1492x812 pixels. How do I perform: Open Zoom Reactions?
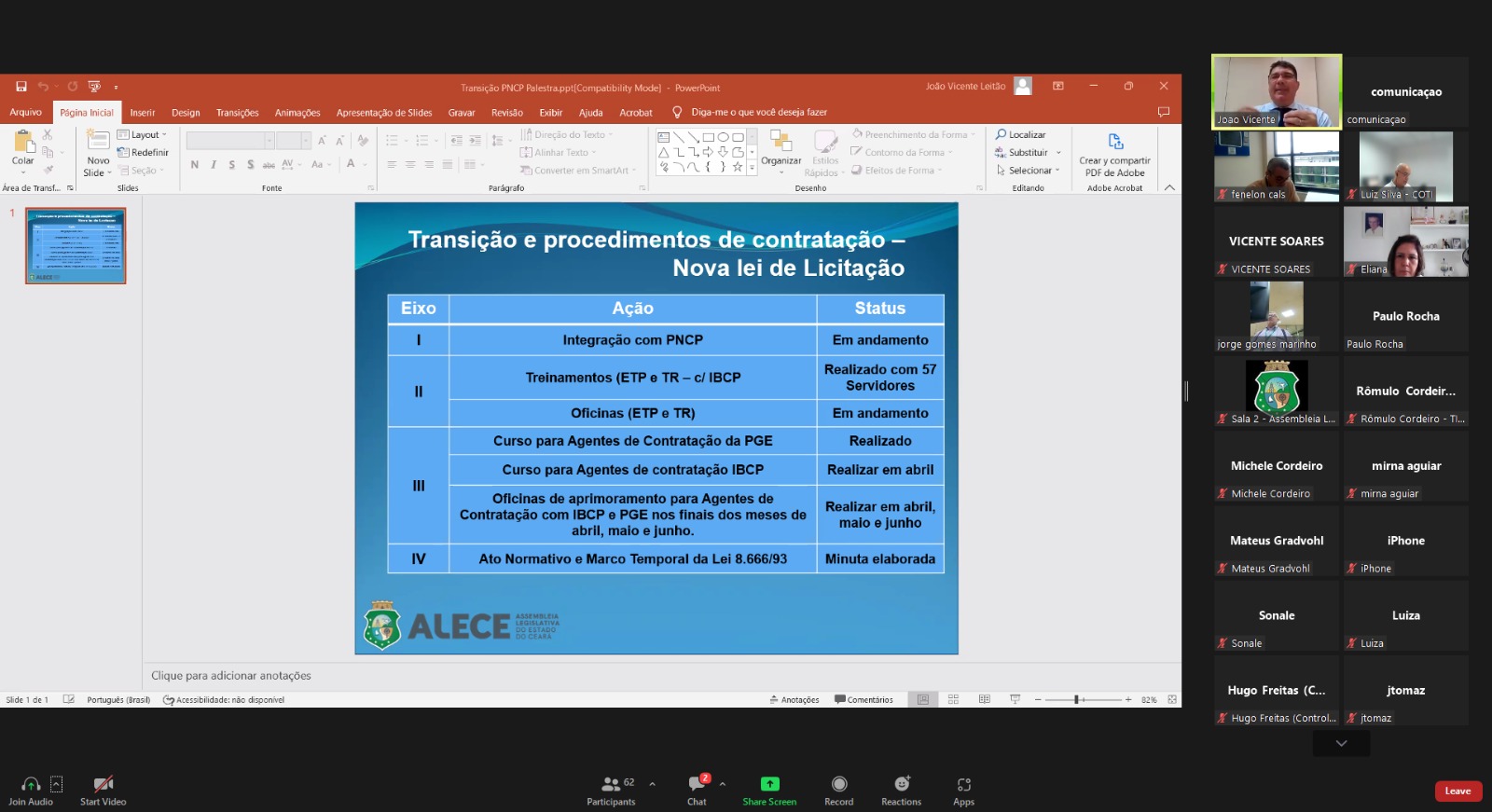pyautogui.click(x=901, y=785)
